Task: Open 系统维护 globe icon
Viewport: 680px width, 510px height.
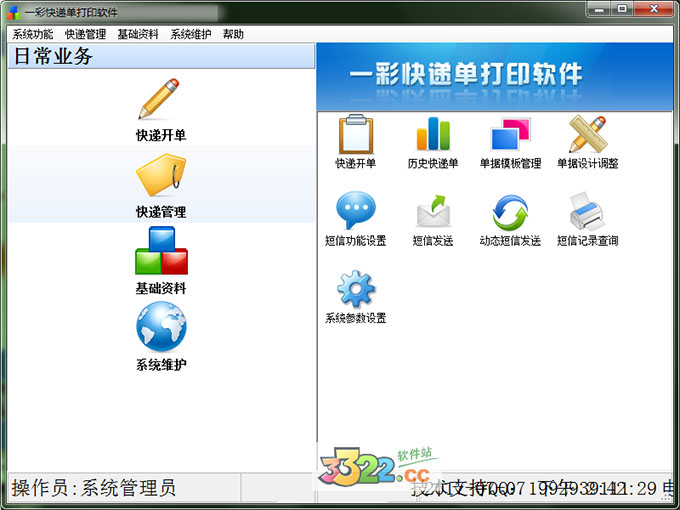Action: [x=161, y=327]
